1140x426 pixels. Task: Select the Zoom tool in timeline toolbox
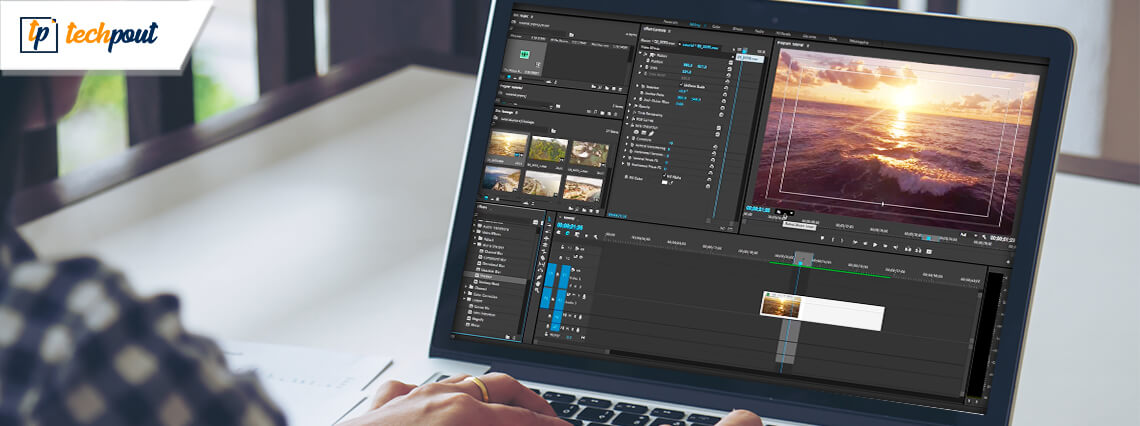coord(537,290)
